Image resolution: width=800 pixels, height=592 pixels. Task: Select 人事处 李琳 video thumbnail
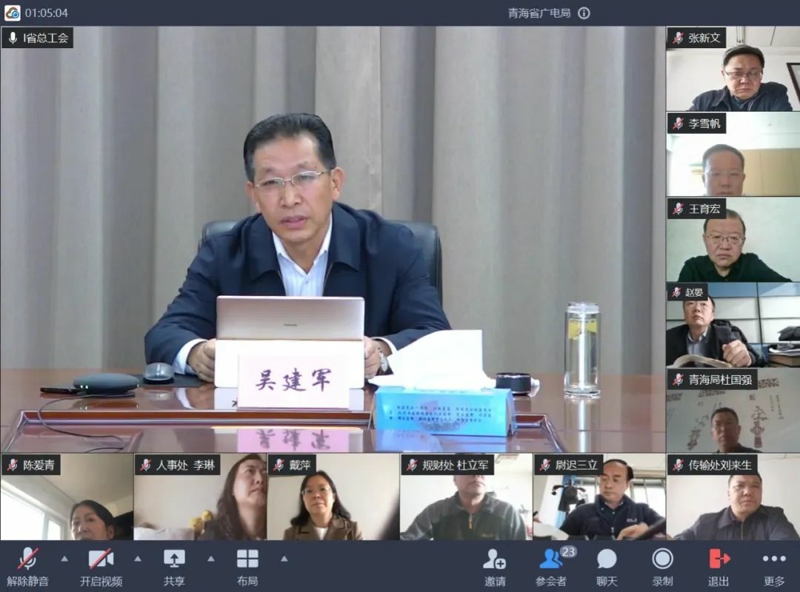point(200,497)
